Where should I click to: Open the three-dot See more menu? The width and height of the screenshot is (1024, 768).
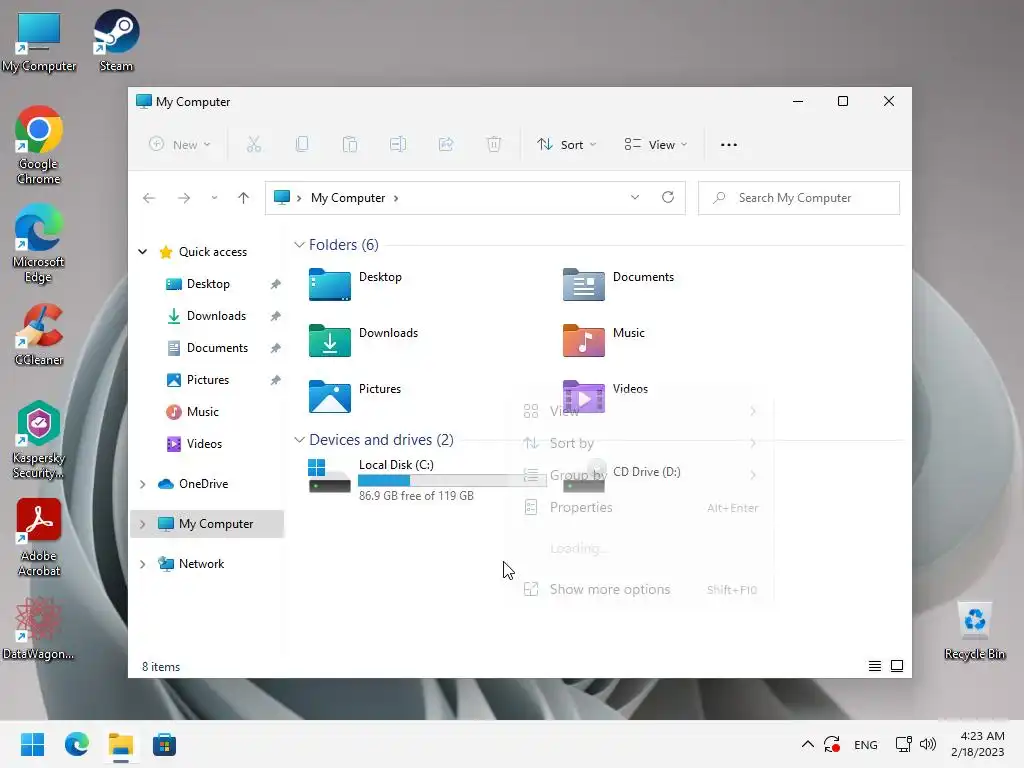[x=729, y=145]
